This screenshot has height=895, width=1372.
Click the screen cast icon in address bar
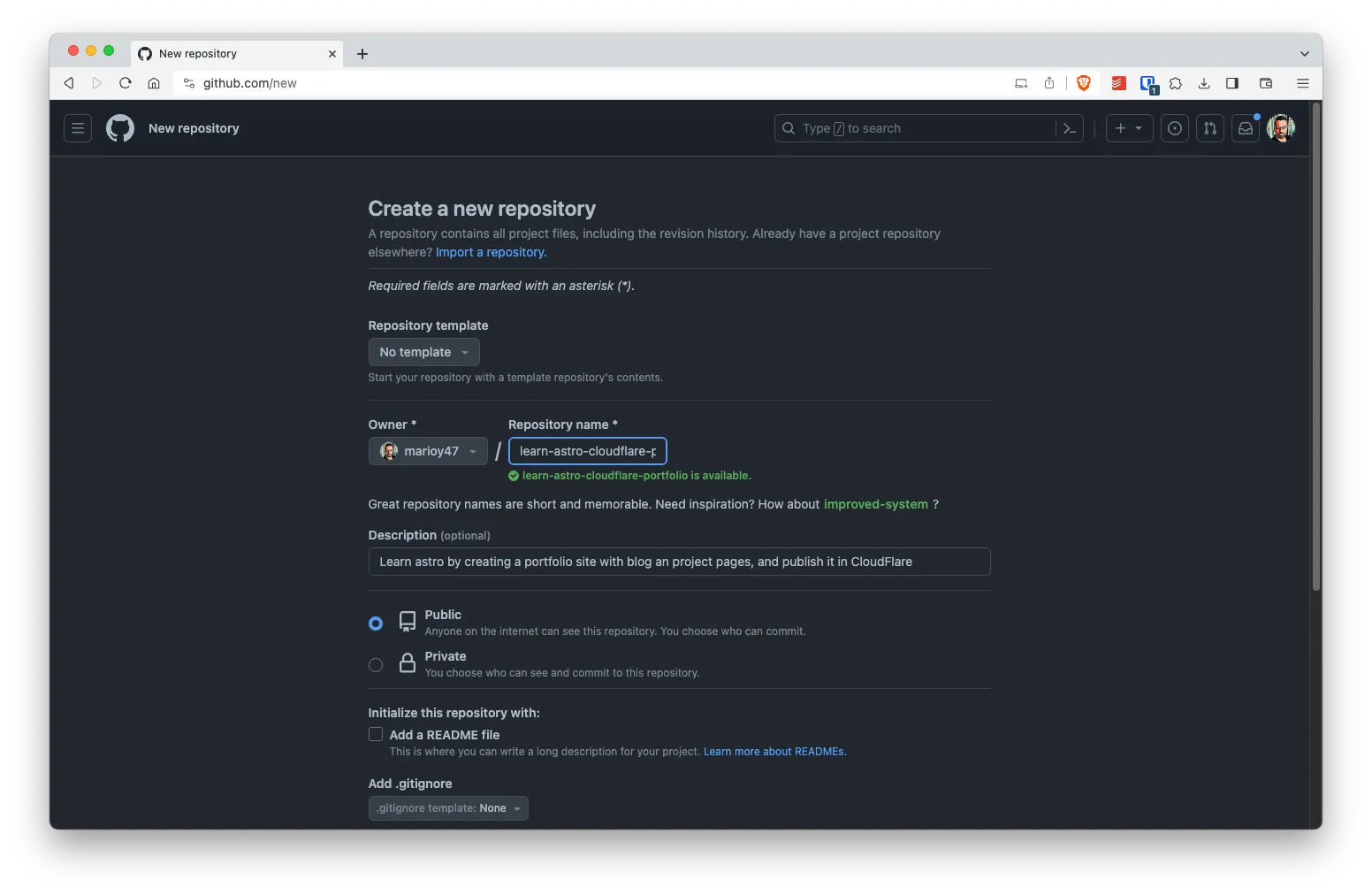[x=1021, y=83]
